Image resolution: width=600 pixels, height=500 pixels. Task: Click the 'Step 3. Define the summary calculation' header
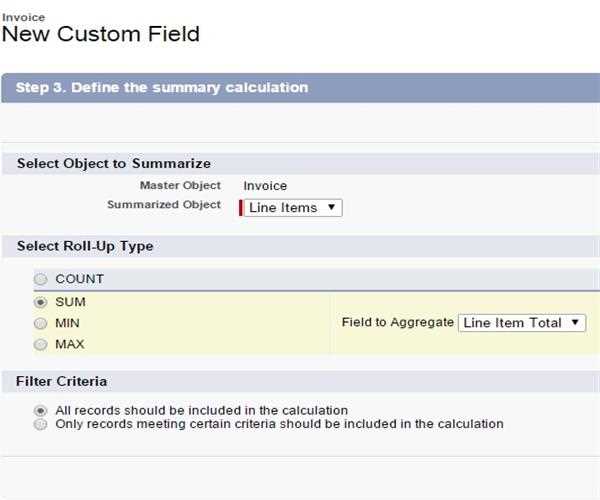(162, 87)
